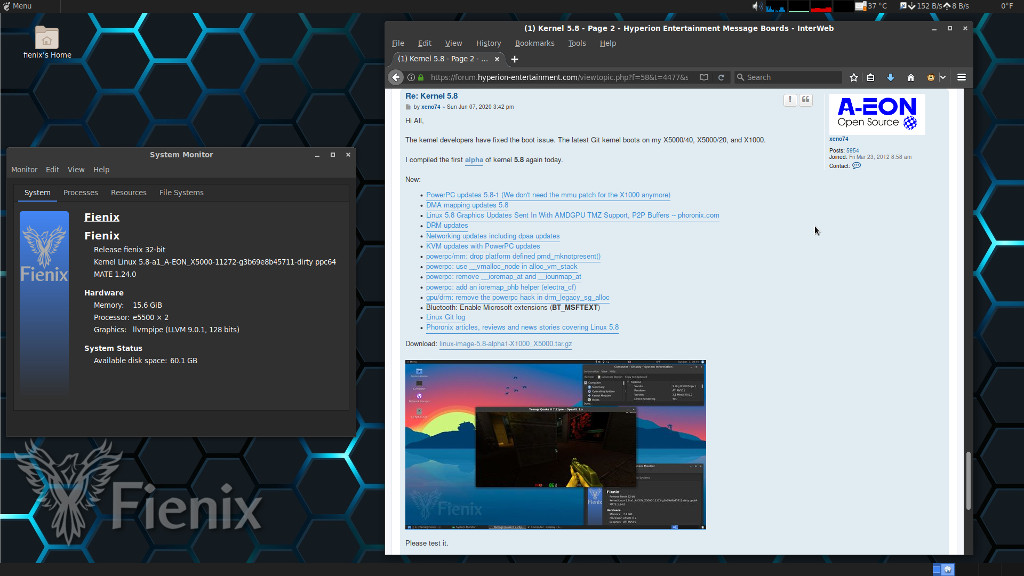Open the downloads arrow icon
The image size is (1024, 576).
click(x=890, y=77)
